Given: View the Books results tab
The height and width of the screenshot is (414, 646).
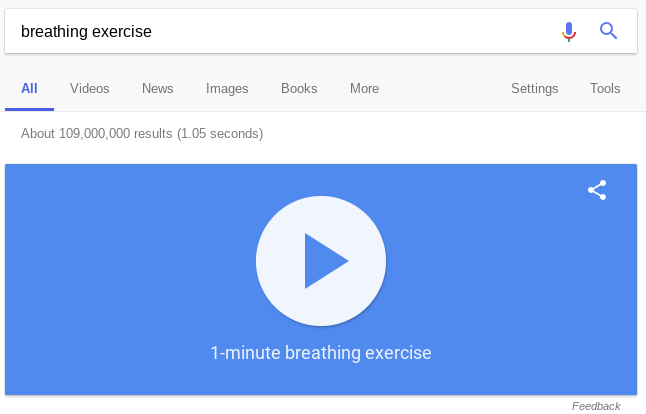Looking at the screenshot, I should coord(299,89).
